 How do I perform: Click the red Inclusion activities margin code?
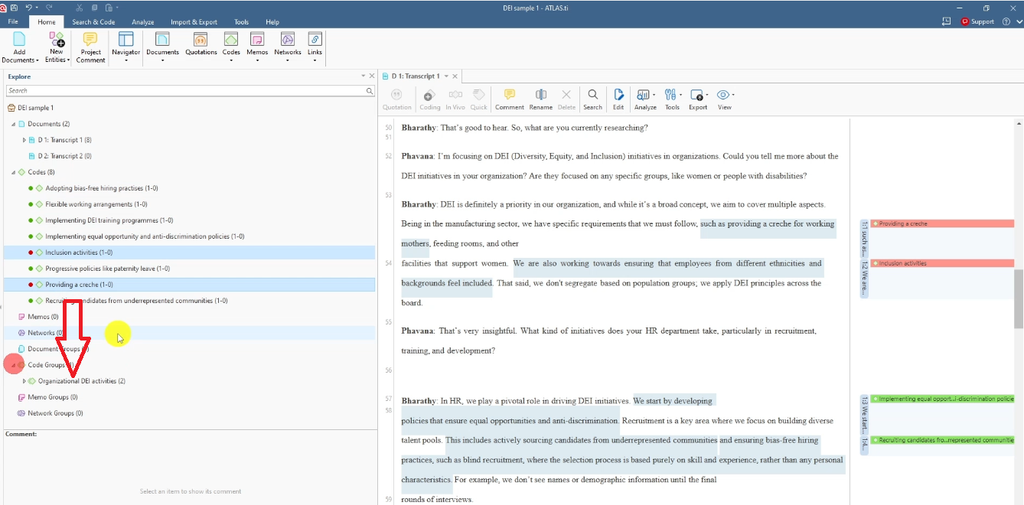tap(942, 263)
